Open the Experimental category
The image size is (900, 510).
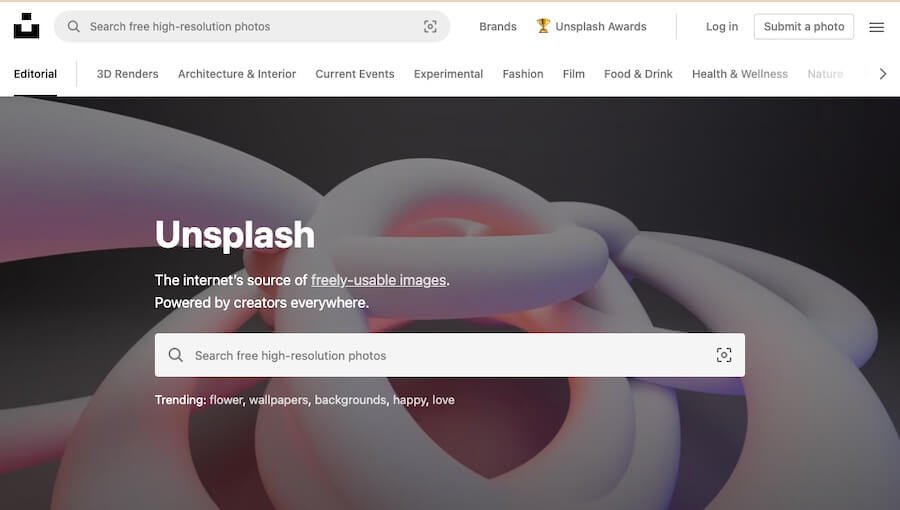448,74
